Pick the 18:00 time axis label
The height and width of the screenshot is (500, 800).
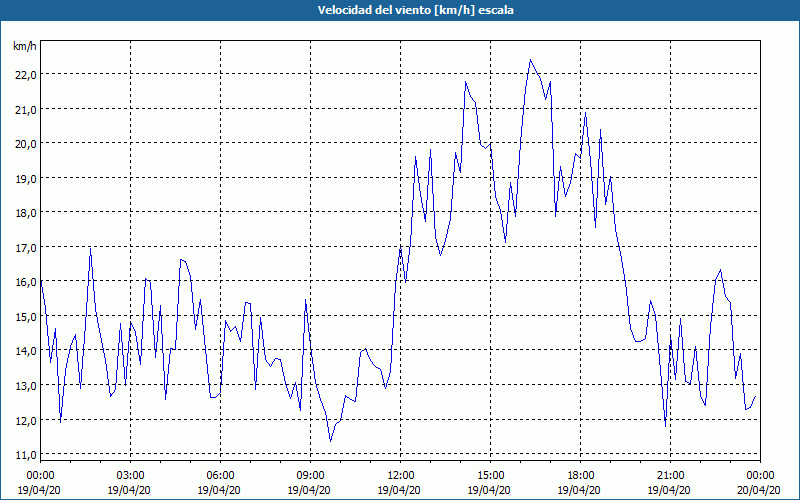tap(580, 476)
